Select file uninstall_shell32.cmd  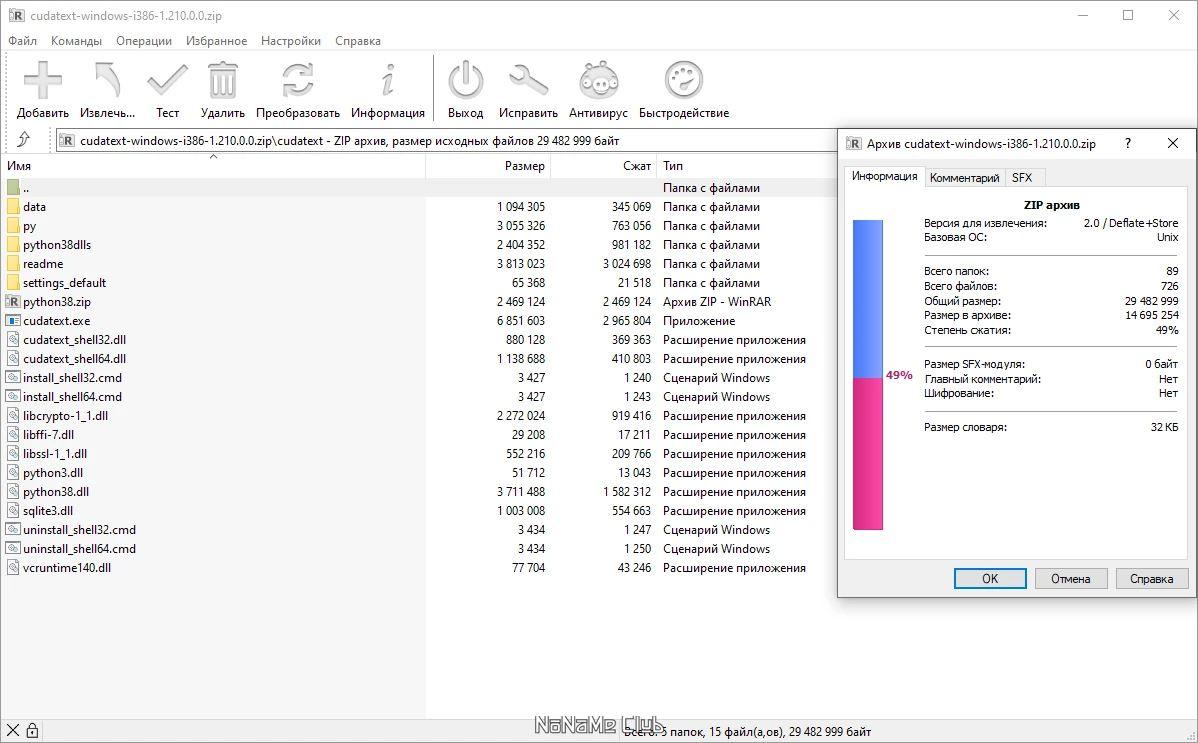pyautogui.click(x=79, y=530)
